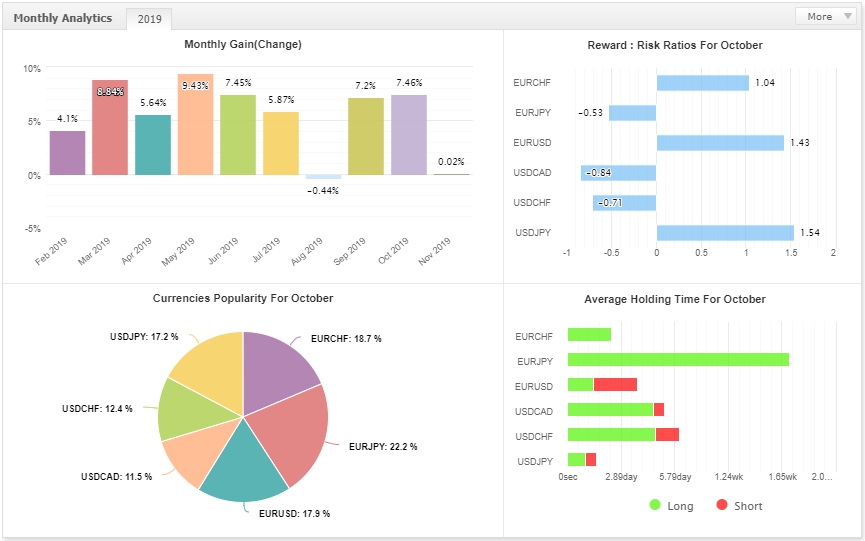
Task: Click the Apr 2019 5.64% bar
Action: [153, 144]
